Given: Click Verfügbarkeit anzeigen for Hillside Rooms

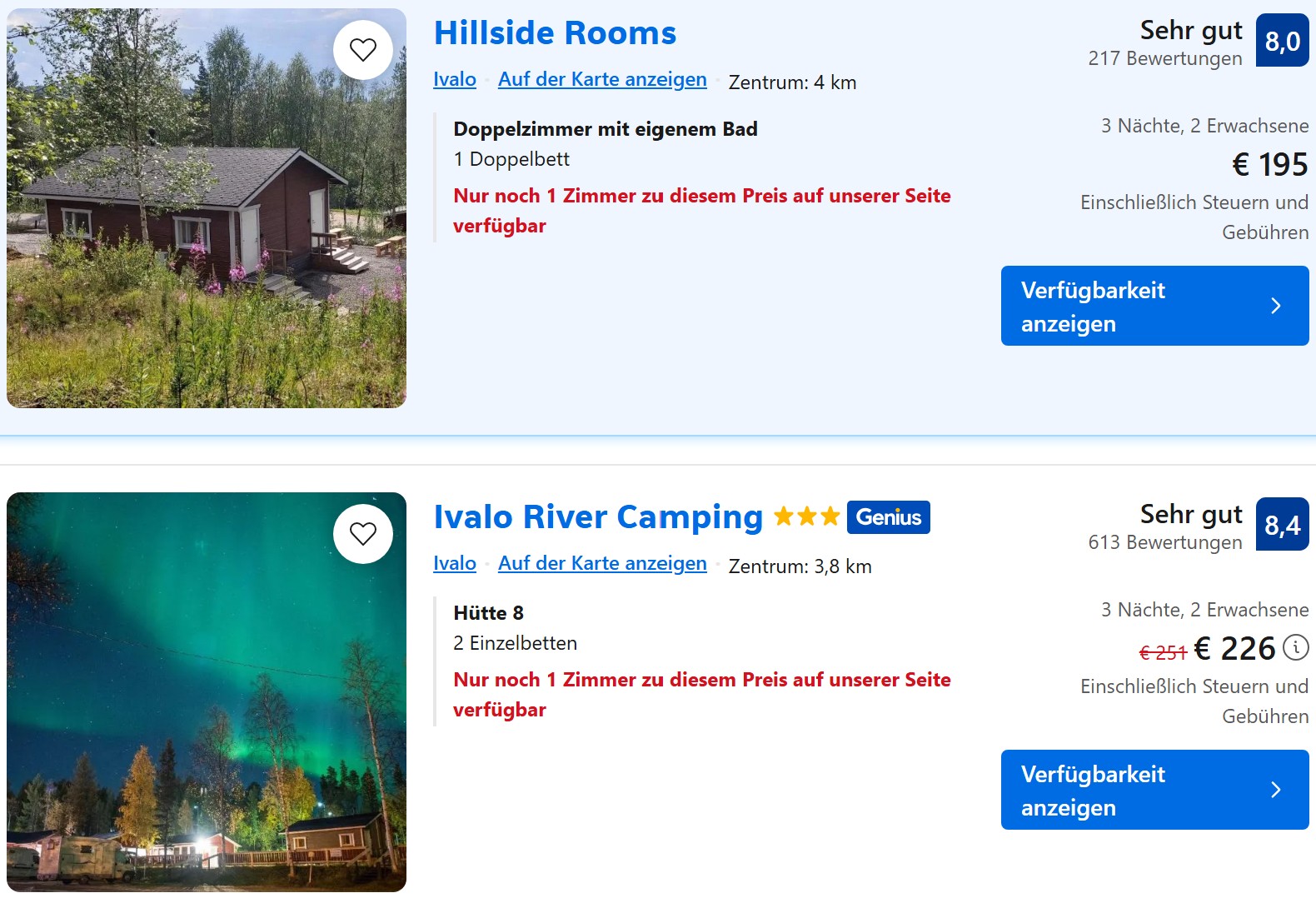Looking at the screenshot, I should [1155, 306].
